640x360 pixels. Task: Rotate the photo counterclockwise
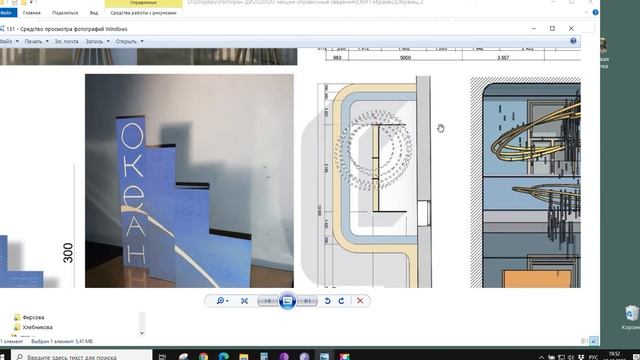[x=327, y=301]
